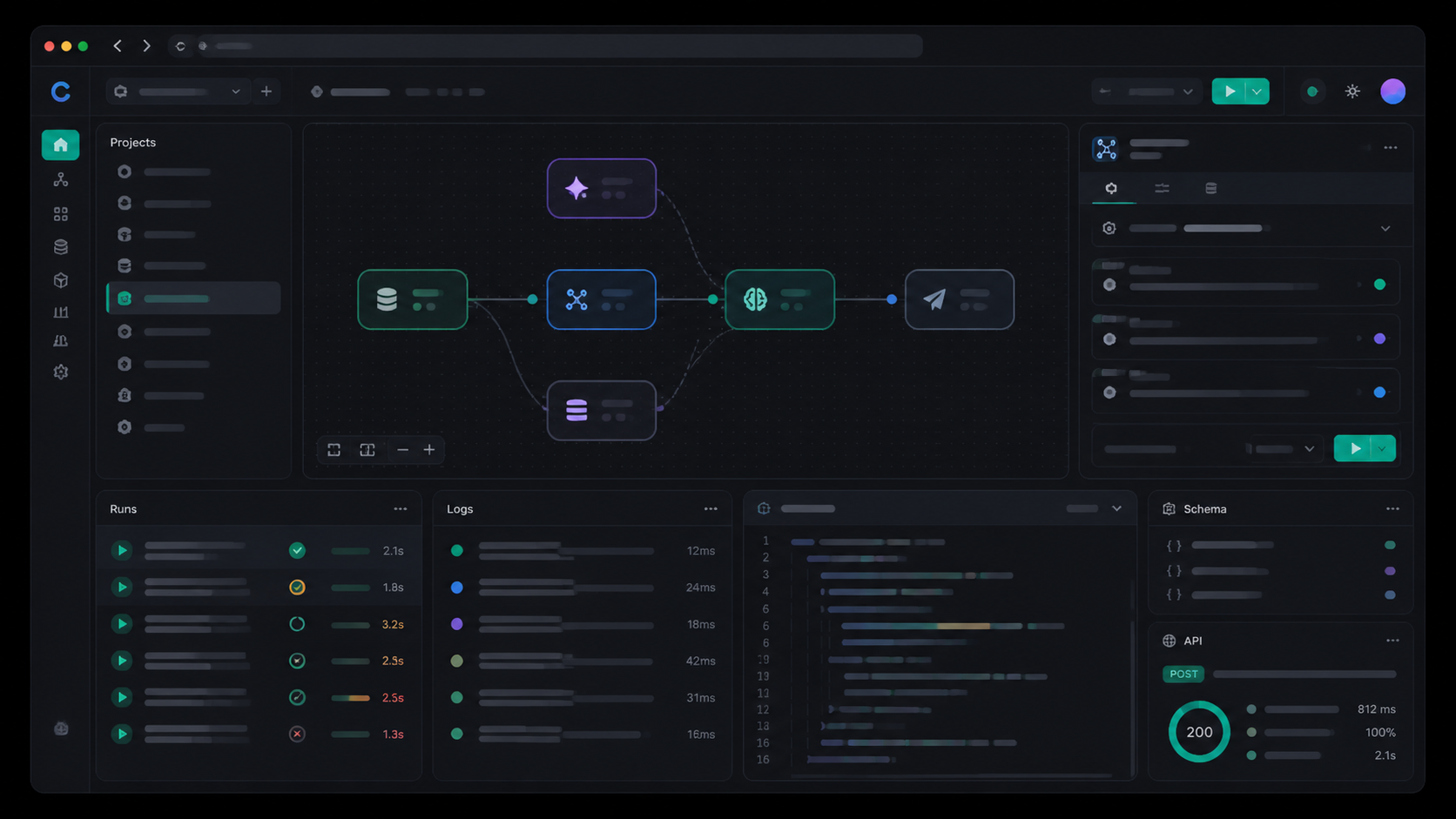Zoom out of the canvas with the minus button
This screenshot has height=819, width=1456.
402,450
